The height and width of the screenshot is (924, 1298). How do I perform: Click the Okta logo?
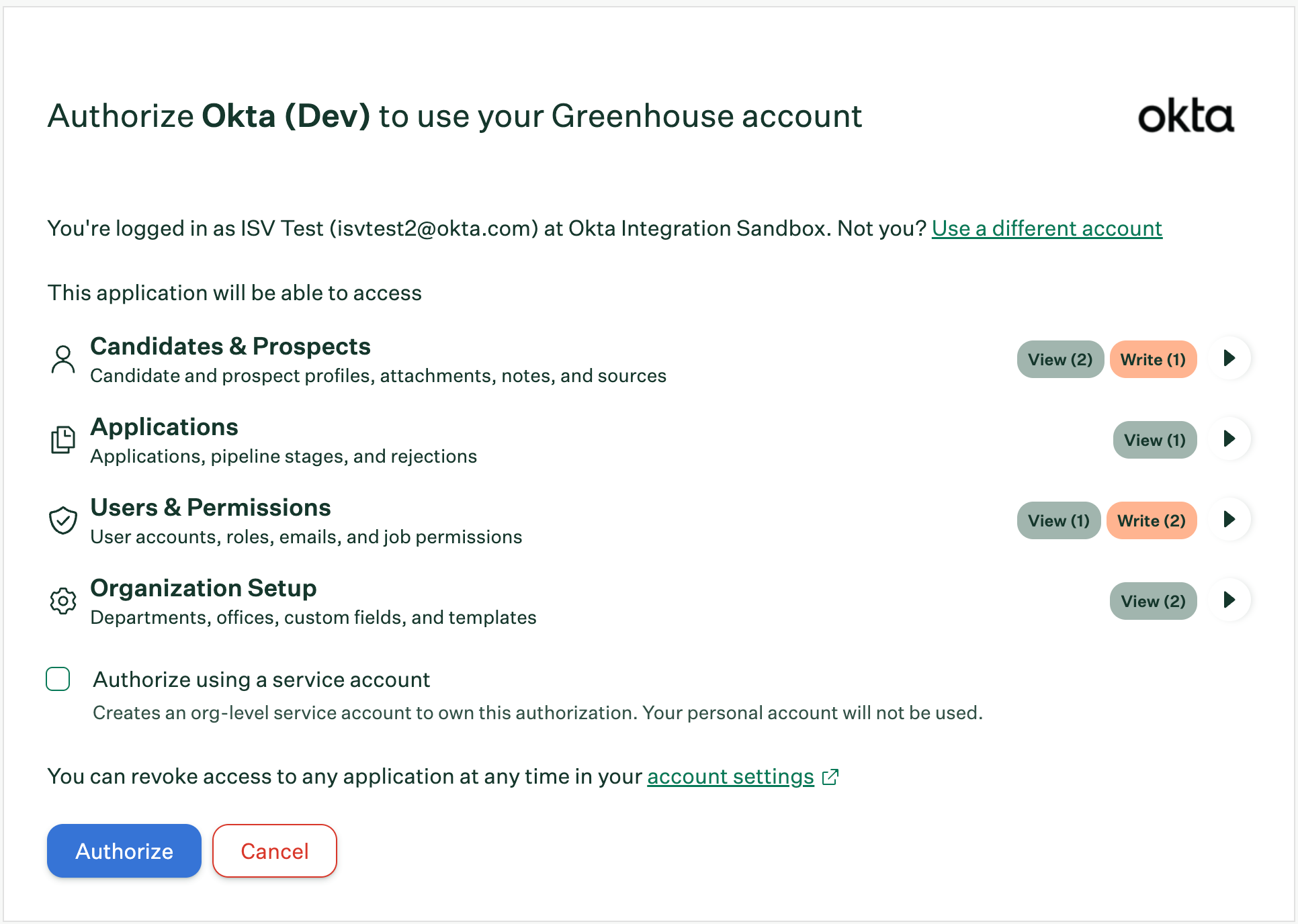click(1186, 115)
